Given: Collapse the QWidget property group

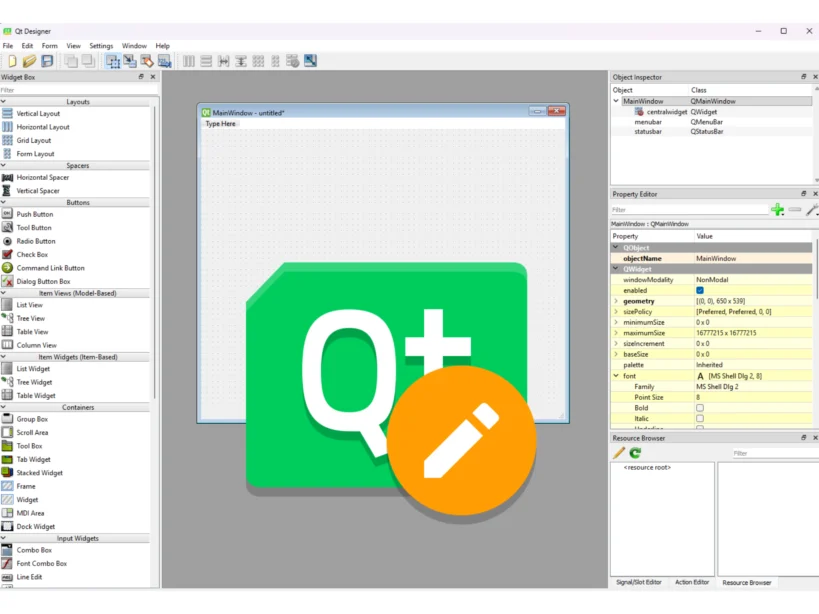Looking at the screenshot, I should (616, 268).
